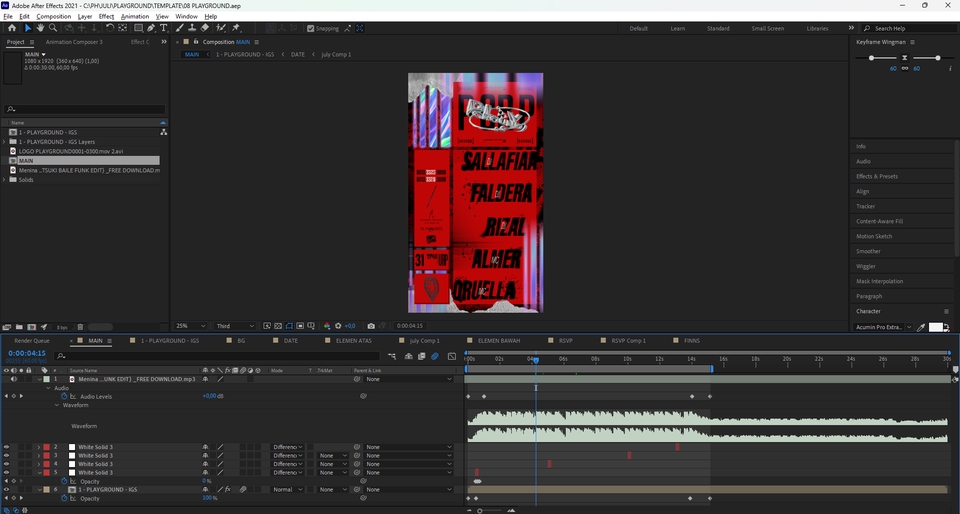Image resolution: width=960 pixels, height=514 pixels.
Task: Select the Rotation tool
Action: point(110,28)
